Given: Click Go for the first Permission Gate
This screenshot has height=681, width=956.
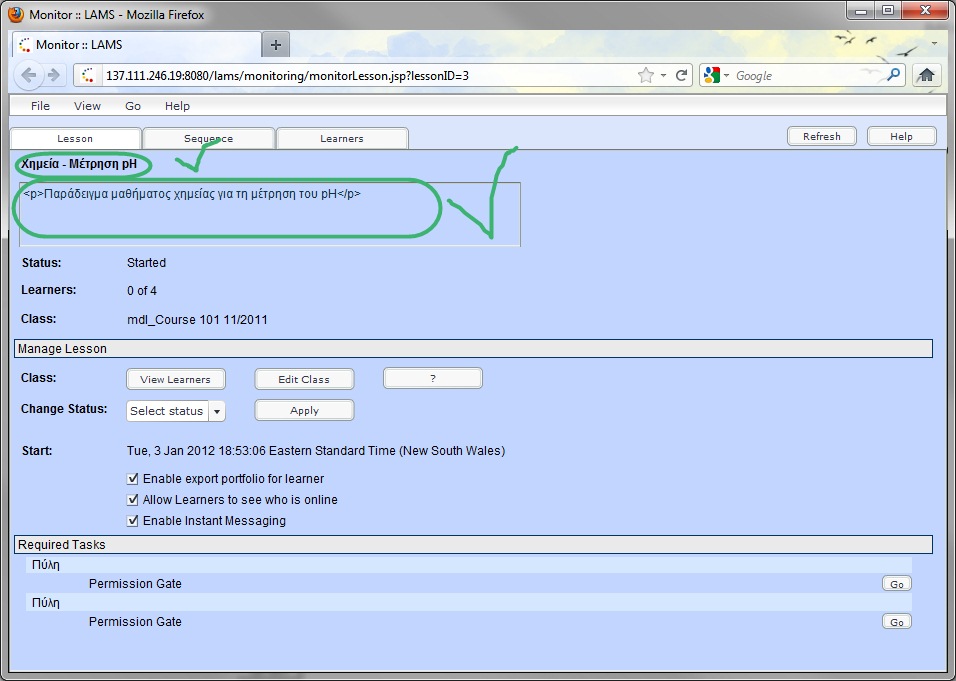Looking at the screenshot, I should click(x=896, y=584).
